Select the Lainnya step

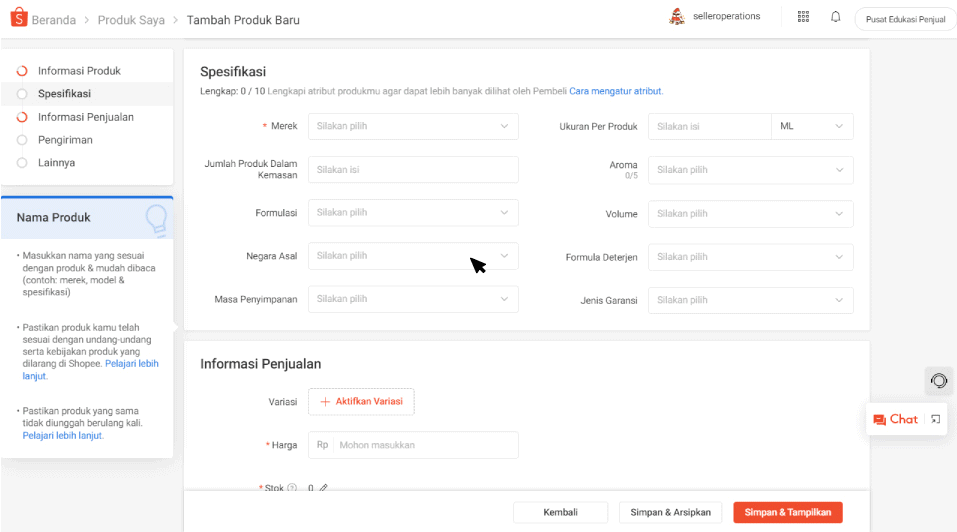pos(56,163)
